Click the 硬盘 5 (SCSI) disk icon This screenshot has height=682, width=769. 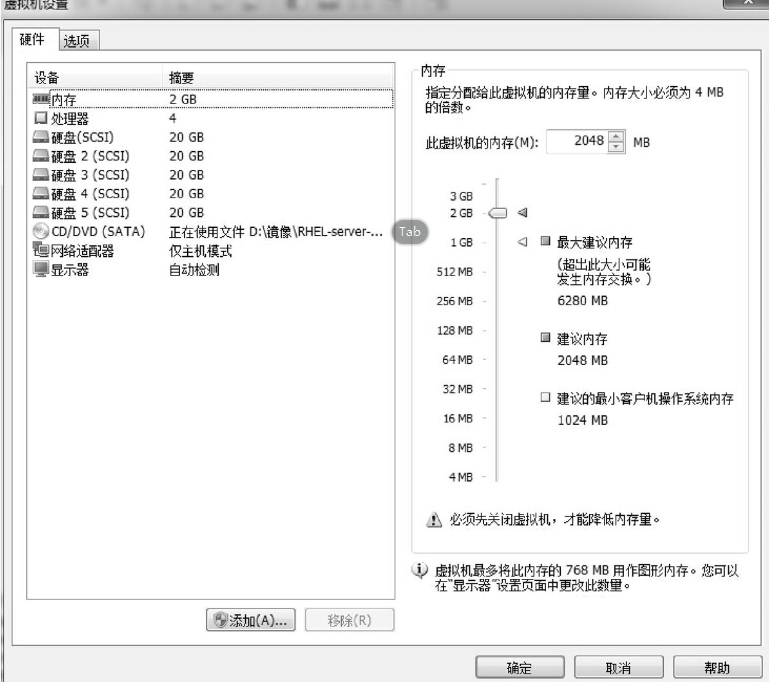[x=40, y=213]
